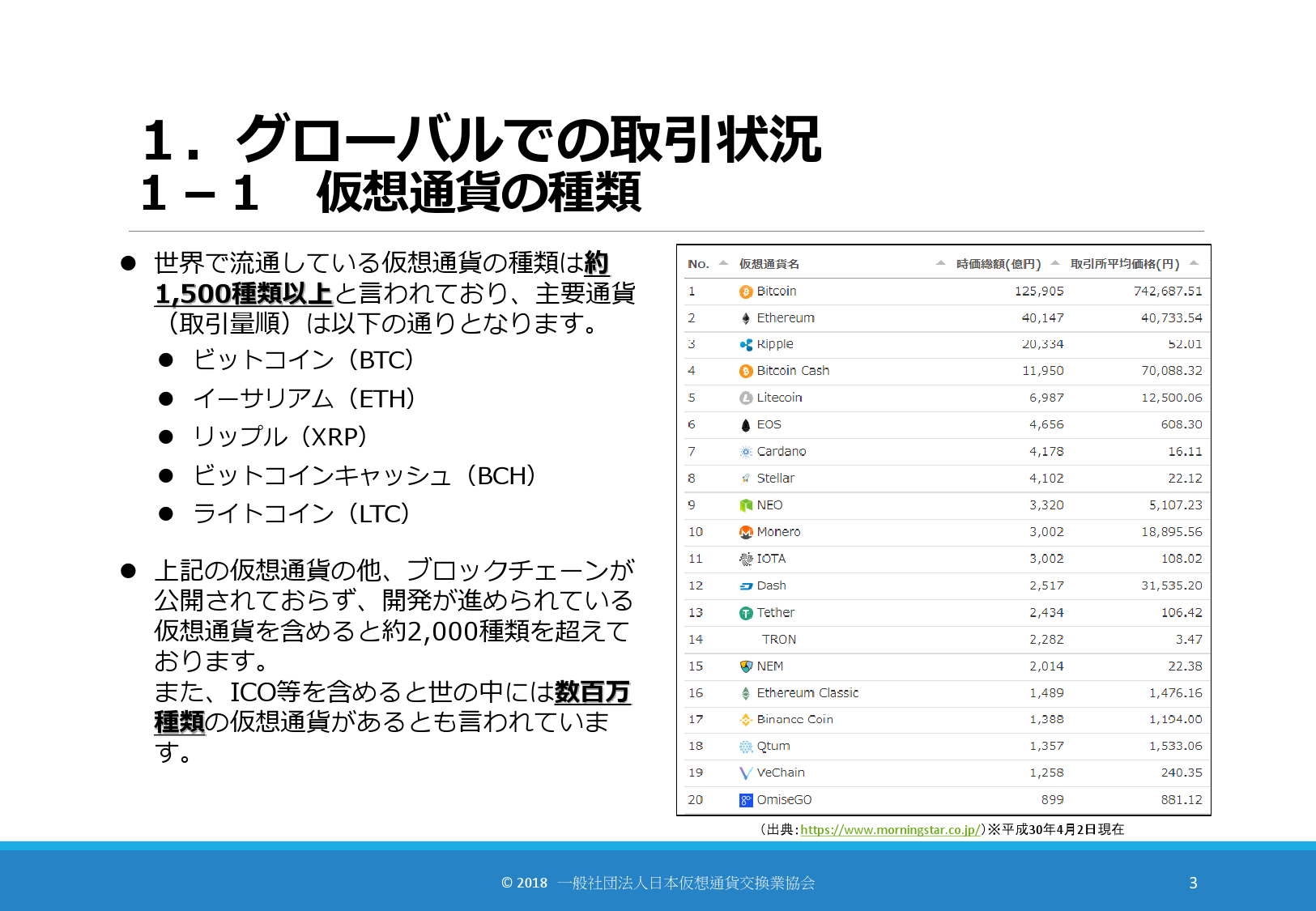
Task: Open the morningstar.co.jp source link
Action: (x=890, y=829)
